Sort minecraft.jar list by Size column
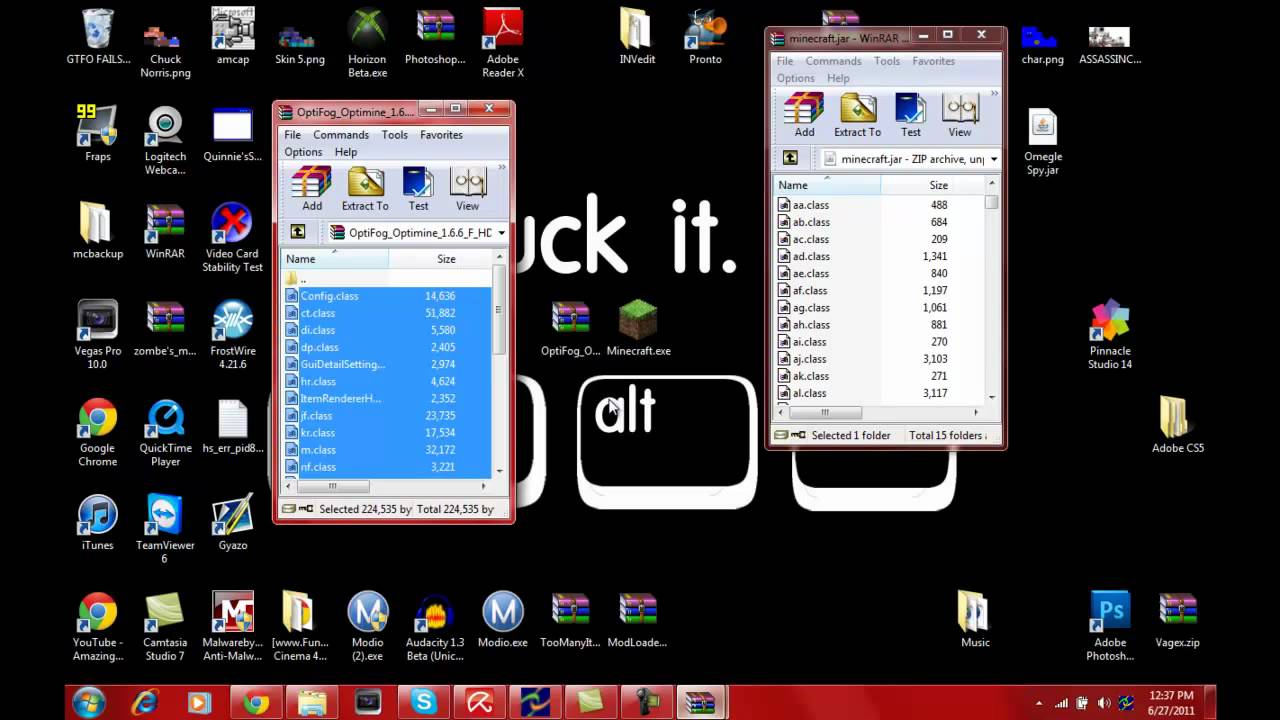The height and width of the screenshot is (720, 1280). pos(932,185)
